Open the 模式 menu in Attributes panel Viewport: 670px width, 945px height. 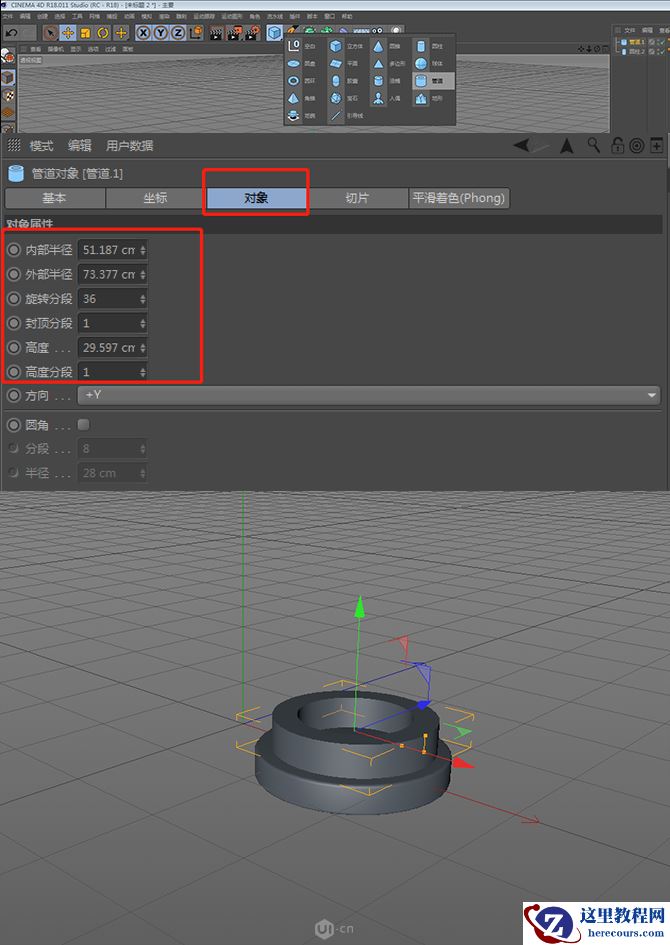click(x=42, y=145)
